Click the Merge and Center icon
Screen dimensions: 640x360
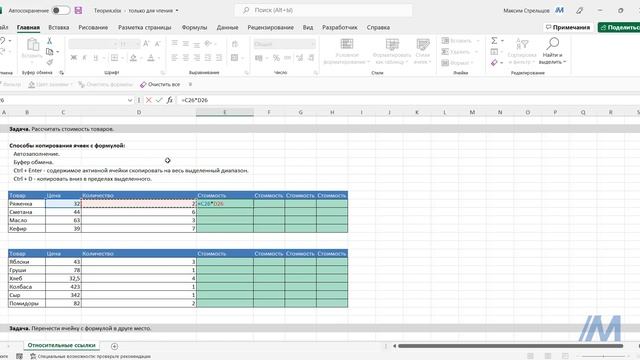[x=234, y=58]
